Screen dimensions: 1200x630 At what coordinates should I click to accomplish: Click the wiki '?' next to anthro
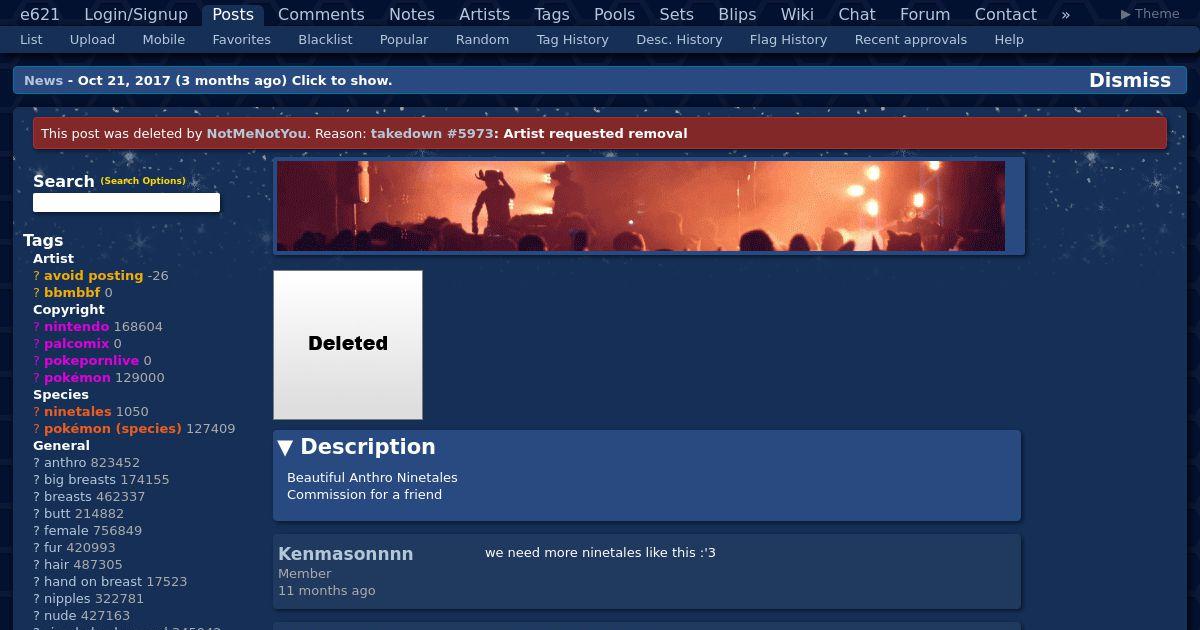36,463
